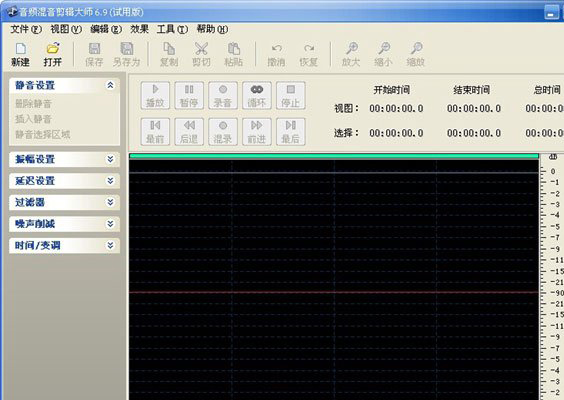564x400 pixels.
Task: Click the 缩放 (Zoom fit) magnifier icon
Action: click(416, 54)
